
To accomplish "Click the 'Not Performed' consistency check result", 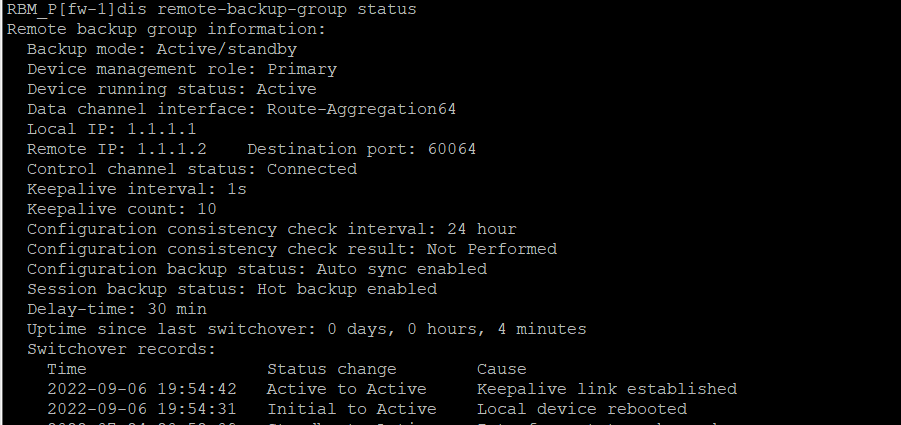I will point(491,249).
